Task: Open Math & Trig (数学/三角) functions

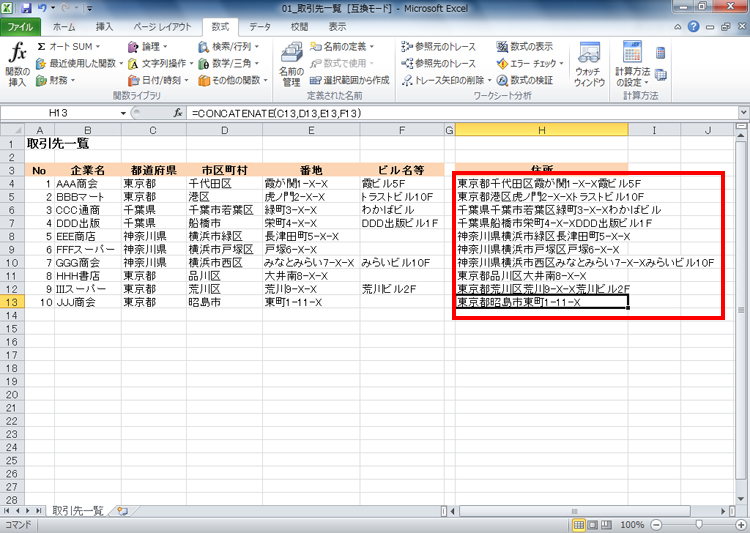Action: coord(229,63)
